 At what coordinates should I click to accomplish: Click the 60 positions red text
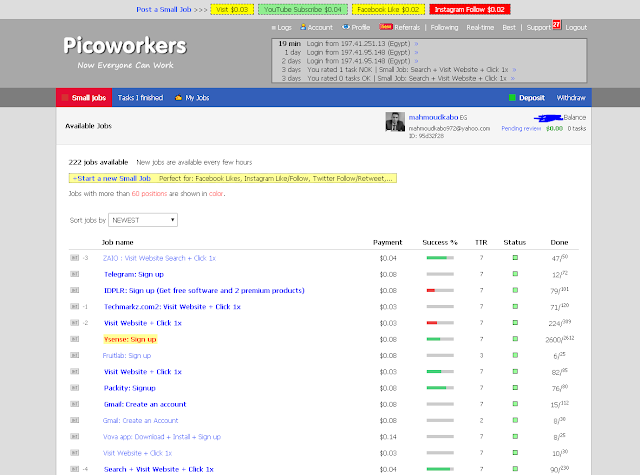(x=149, y=193)
